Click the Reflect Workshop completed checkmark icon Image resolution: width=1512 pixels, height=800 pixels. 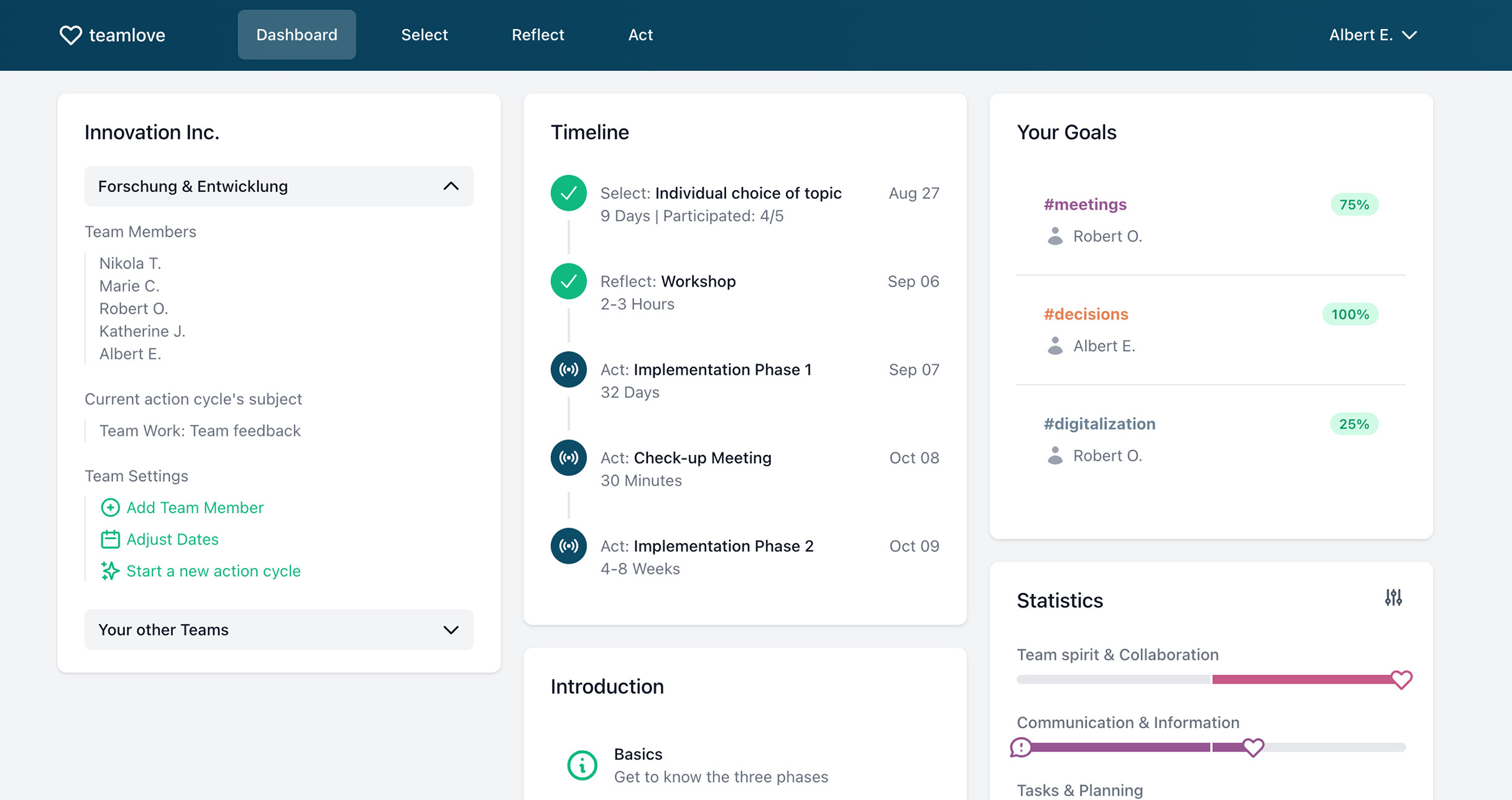click(568, 281)
